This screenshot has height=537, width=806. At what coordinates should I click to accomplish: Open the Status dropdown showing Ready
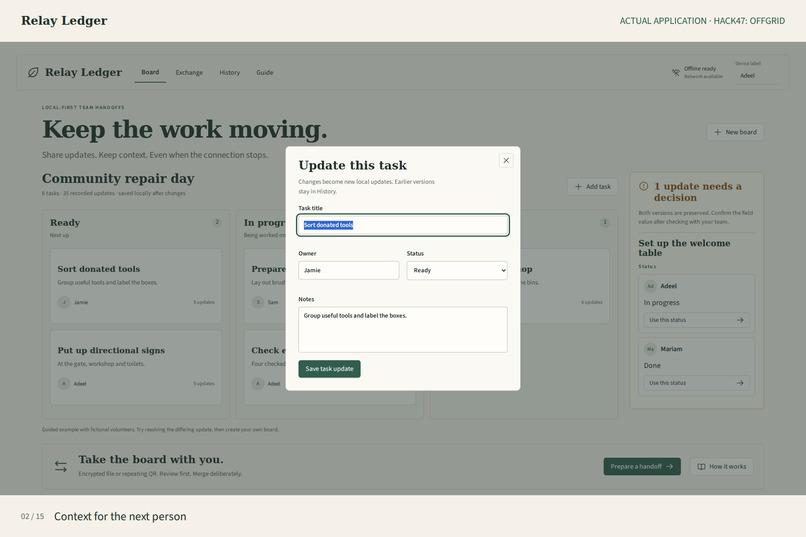[457, 270]
